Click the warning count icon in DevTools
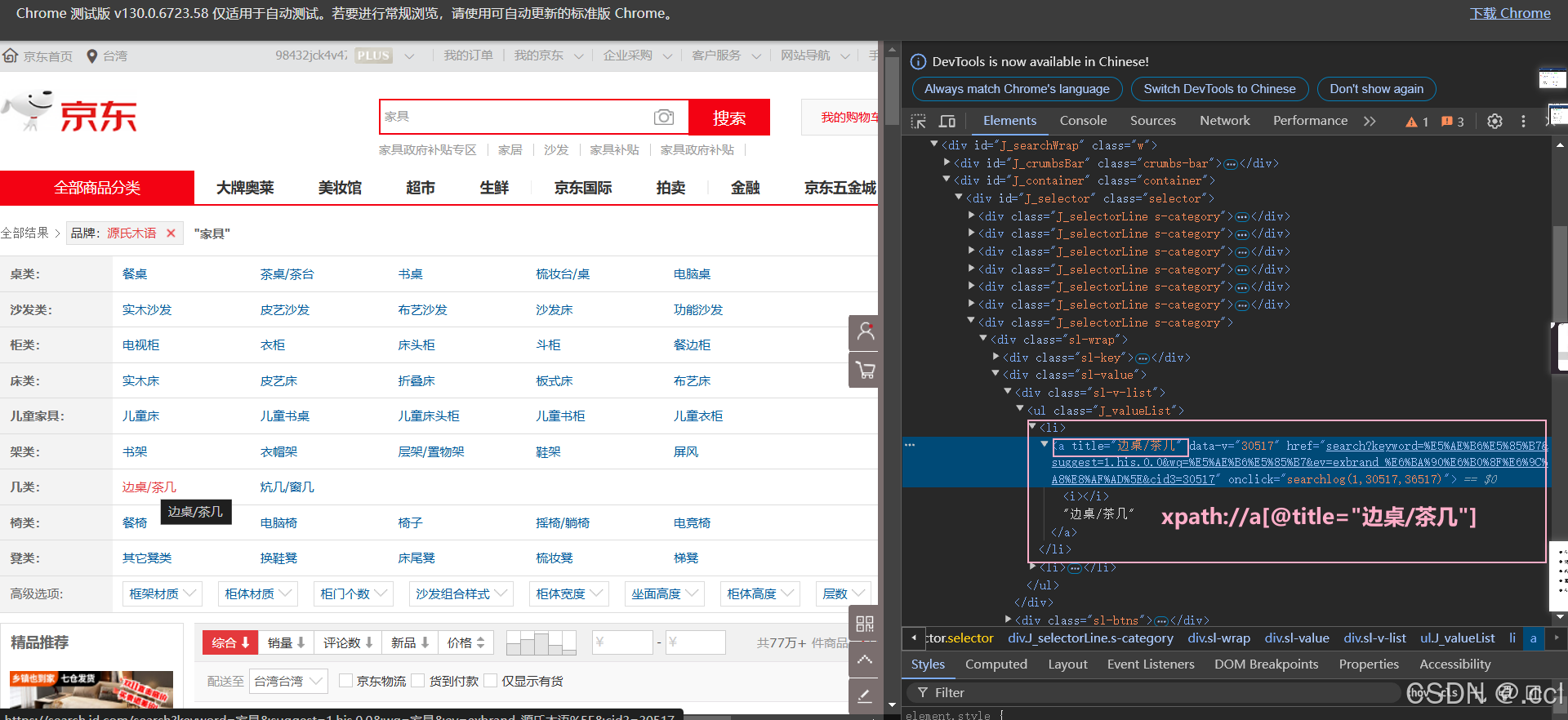1568x720 pixels. click(1417, 122)
